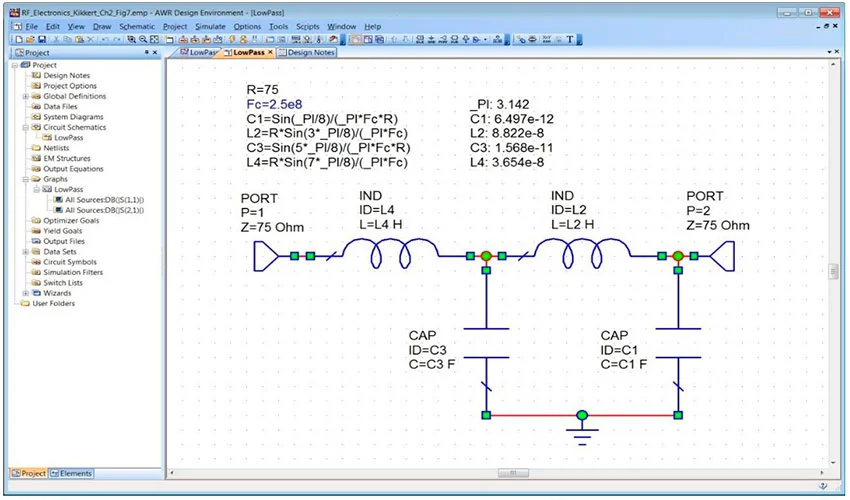Switch to the Elements panel tab

click(x=72, y=473)
